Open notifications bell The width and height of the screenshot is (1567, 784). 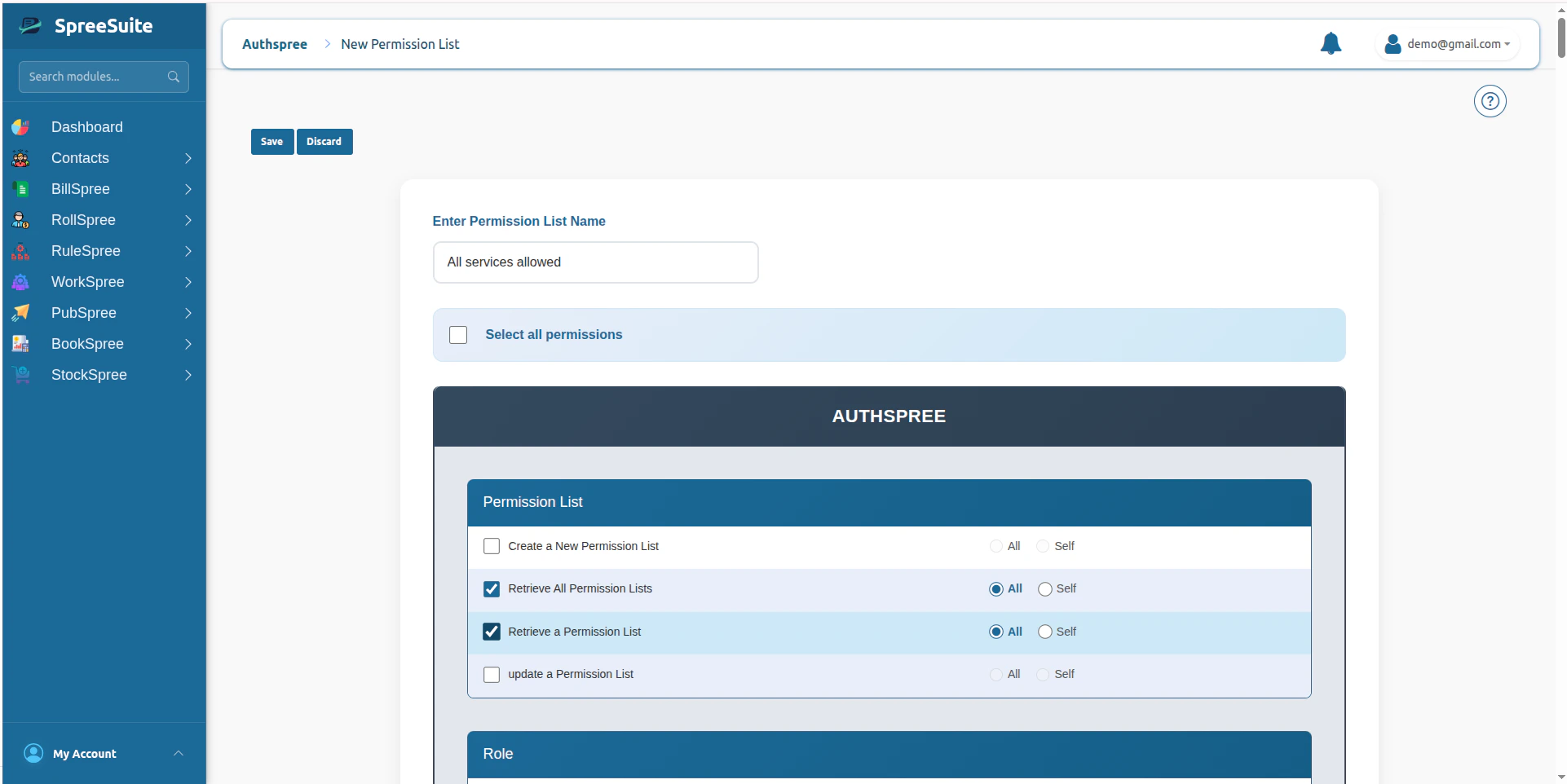pyautogui.click(x=1331, y=43)
